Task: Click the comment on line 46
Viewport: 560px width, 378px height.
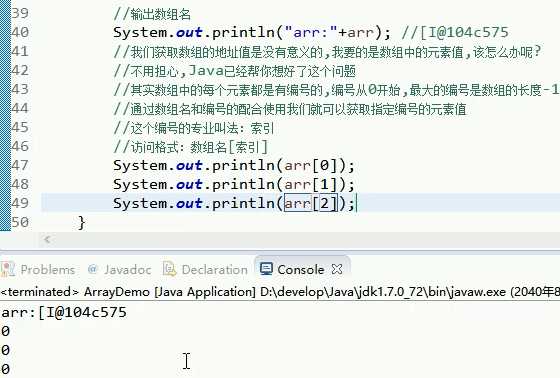Action: (x=191, y=147)
